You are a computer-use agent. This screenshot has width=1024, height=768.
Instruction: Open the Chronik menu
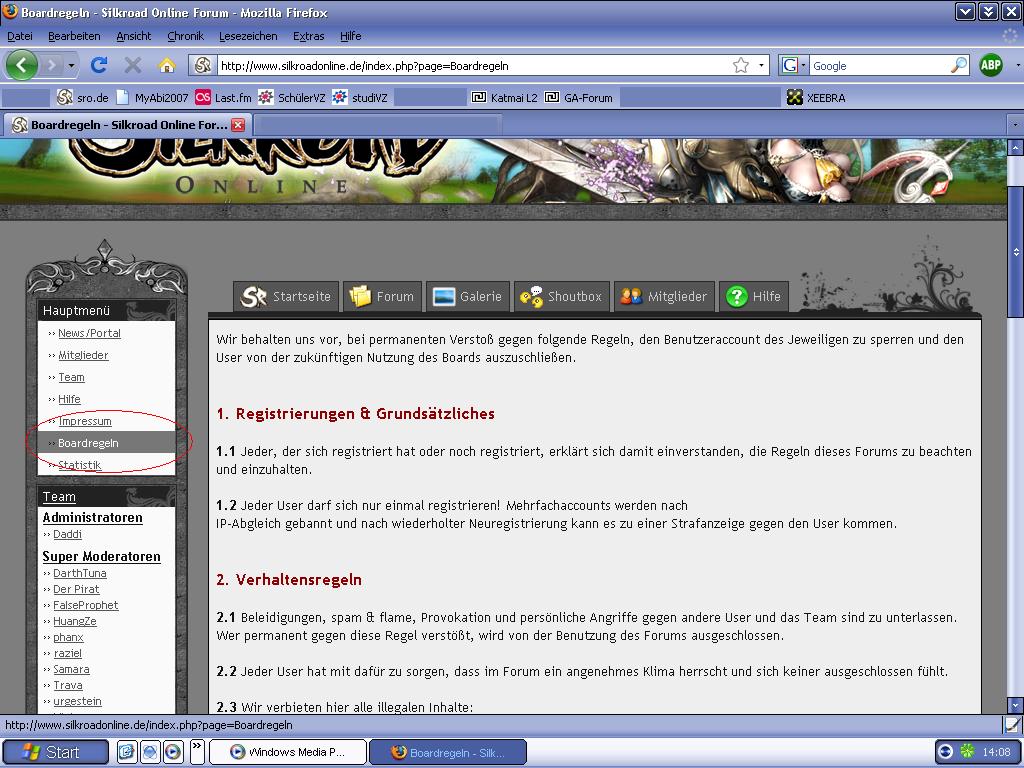(x=185, y=36)
